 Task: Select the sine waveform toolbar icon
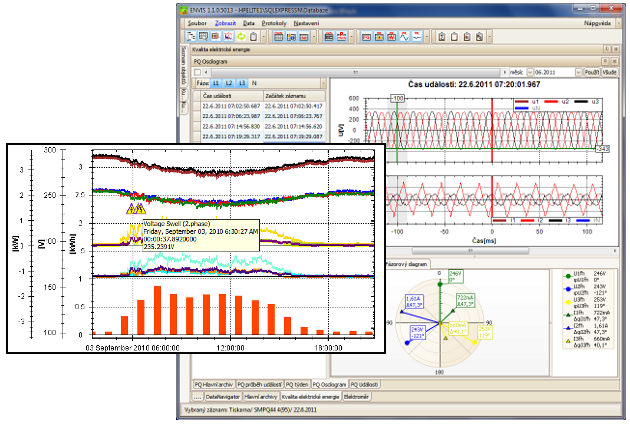(404, 37)
